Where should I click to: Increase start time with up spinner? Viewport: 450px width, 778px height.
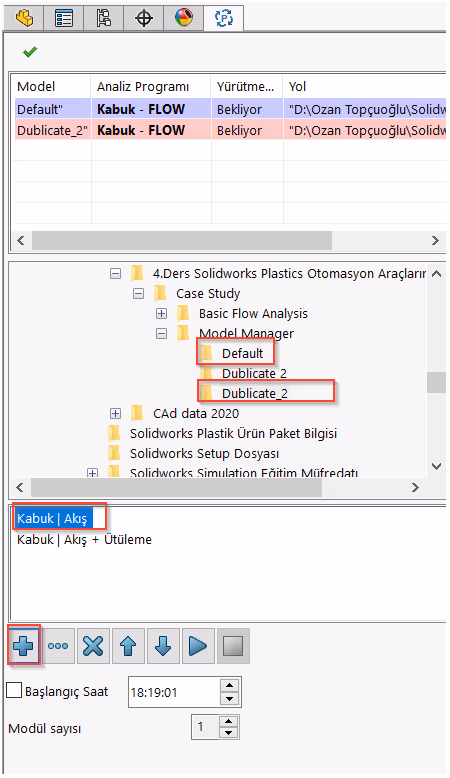(x=229, y=685)
